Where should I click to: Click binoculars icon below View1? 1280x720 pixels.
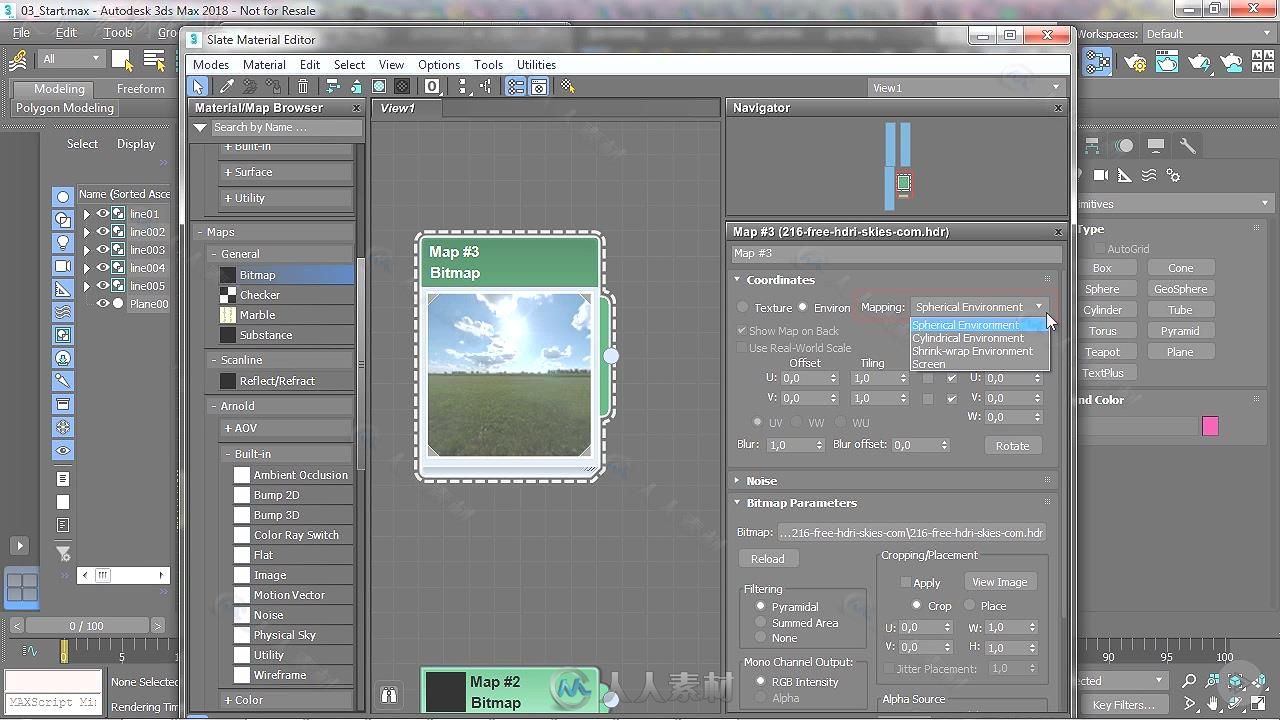click(390, 694)
